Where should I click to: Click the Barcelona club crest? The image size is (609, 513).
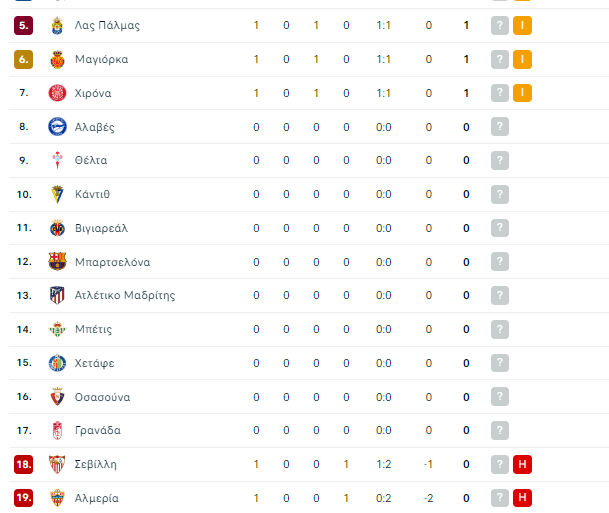(x=57, y=262)
